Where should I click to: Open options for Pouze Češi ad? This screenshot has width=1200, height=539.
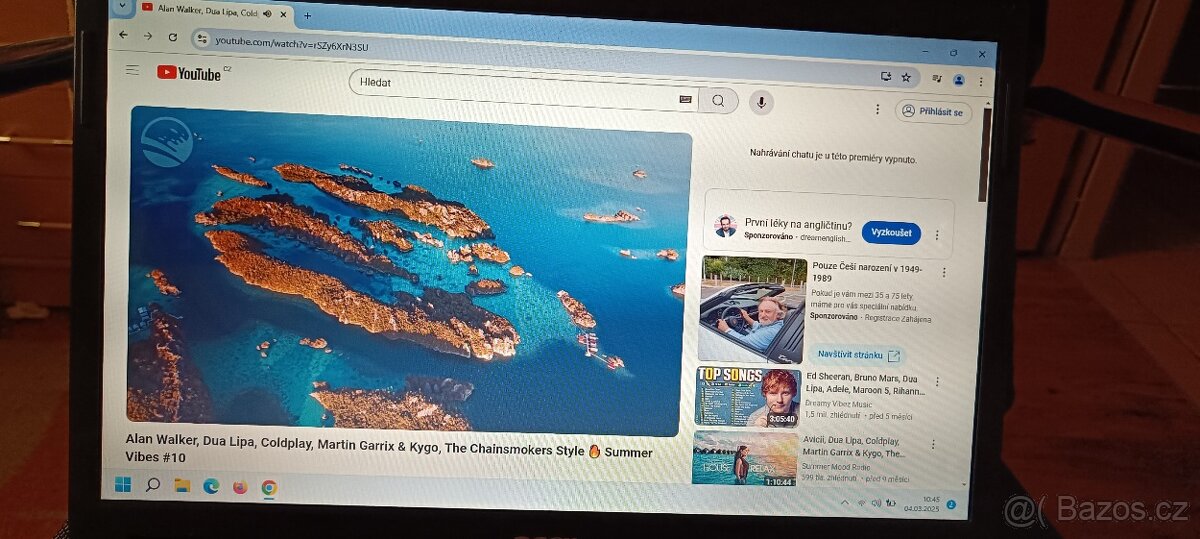coord(943,272)
